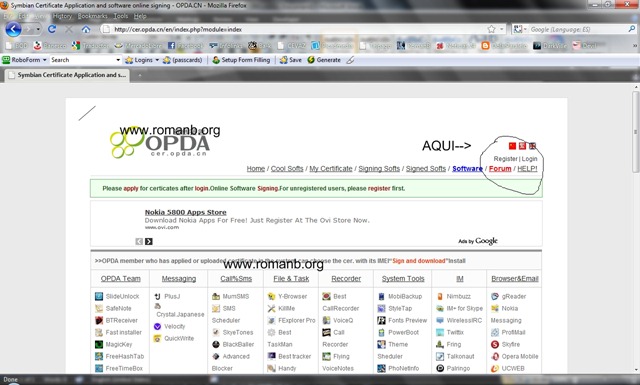The height and width of the screenshot is (385, 640).
Task: Click the pen icon after Generate
Action: (350, 60)
